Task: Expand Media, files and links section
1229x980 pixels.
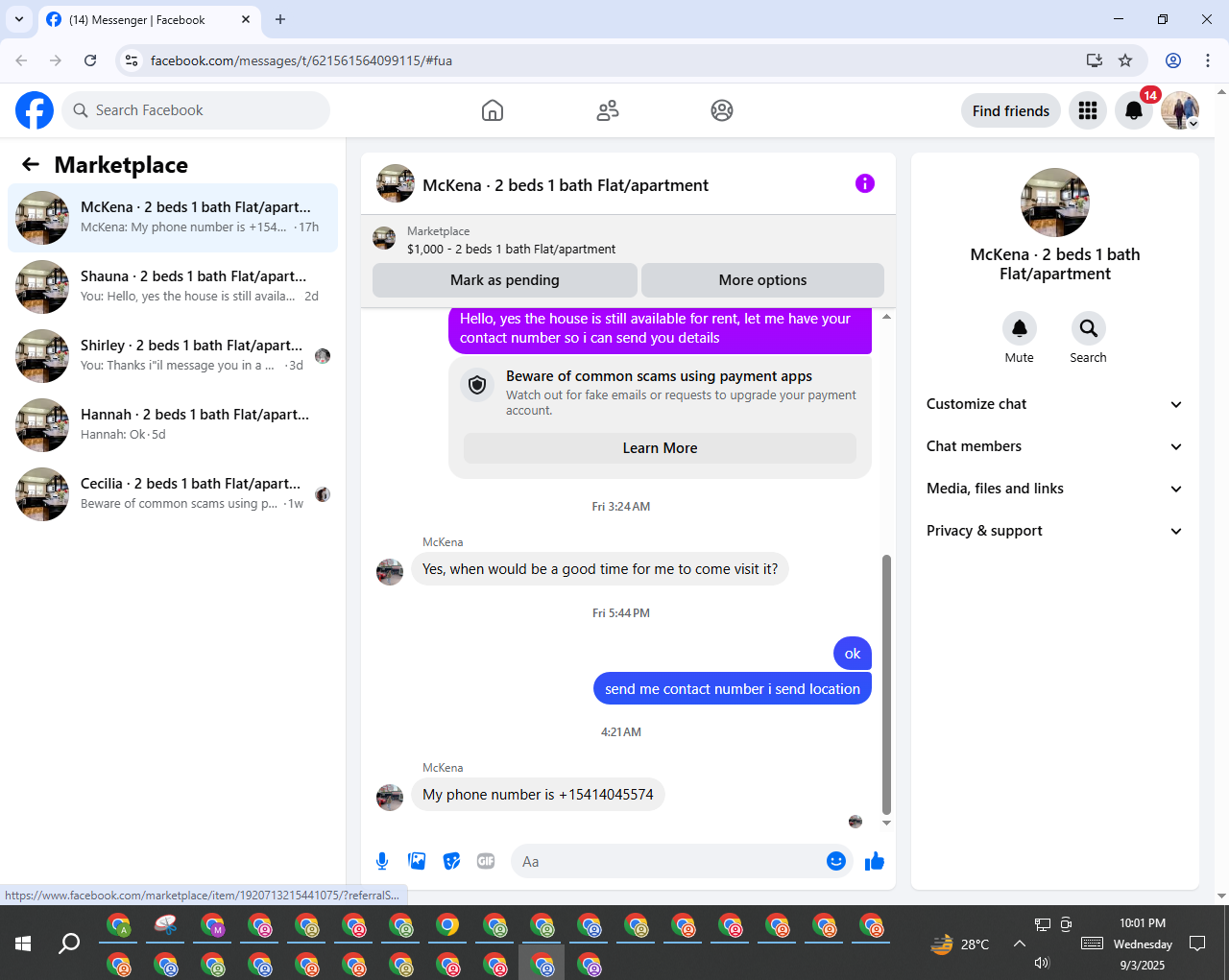Action: pyautogui.click(x=1055, y=489)
